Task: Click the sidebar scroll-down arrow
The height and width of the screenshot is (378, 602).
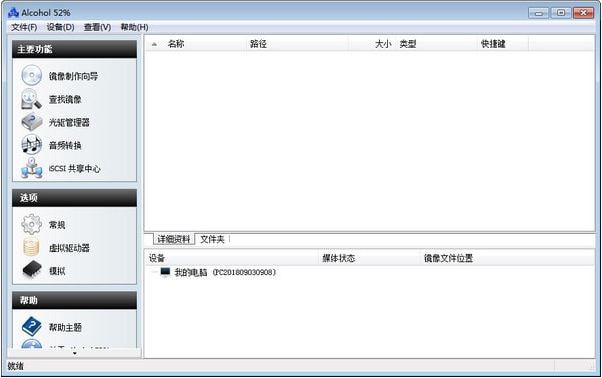Action: point(74,353)
